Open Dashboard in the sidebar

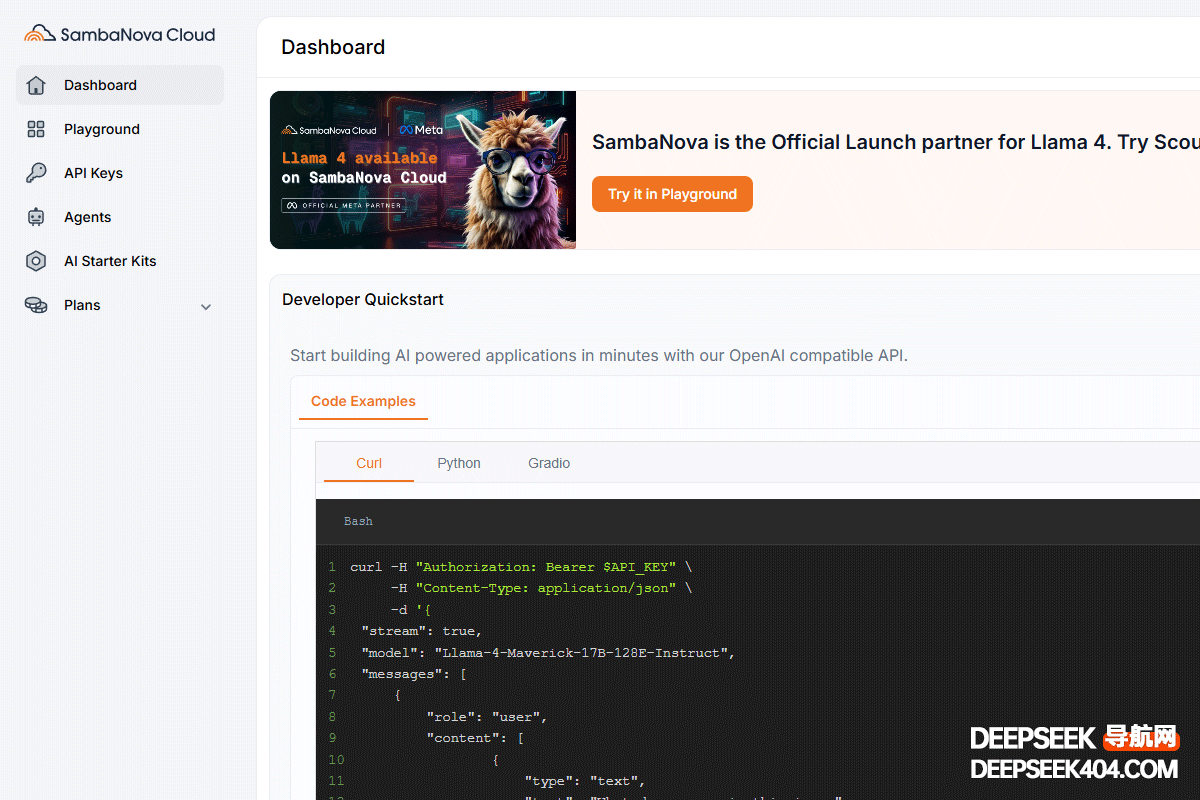120,85
